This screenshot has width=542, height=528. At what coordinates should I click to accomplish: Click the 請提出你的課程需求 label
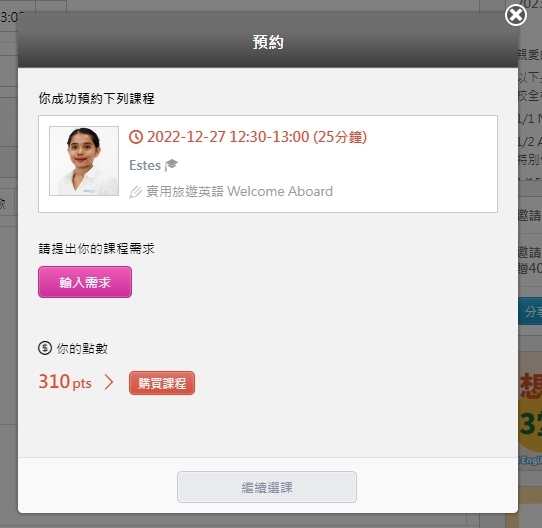[96, 249]
